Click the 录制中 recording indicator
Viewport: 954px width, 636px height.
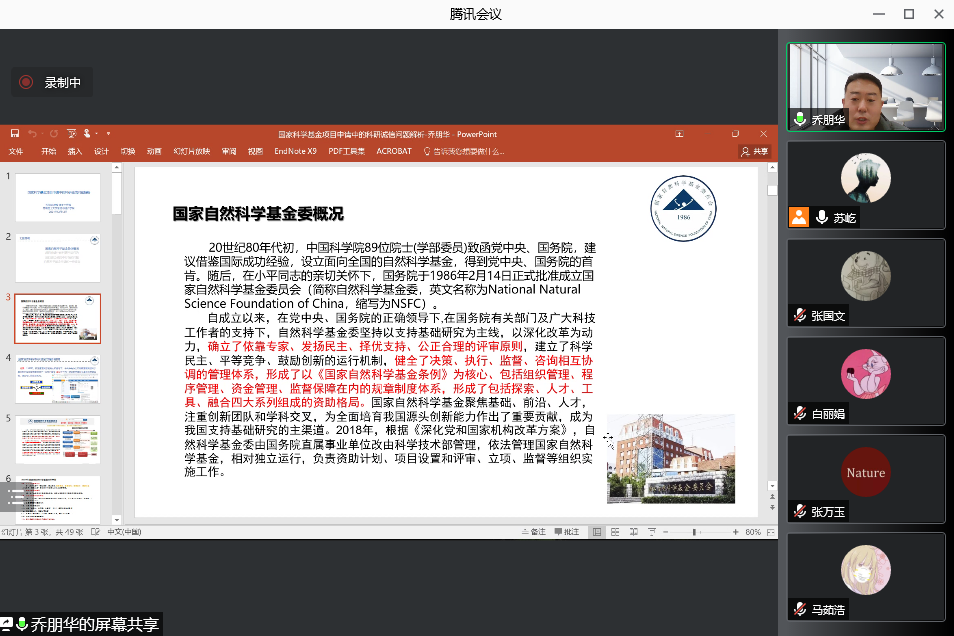click(52, 83)
